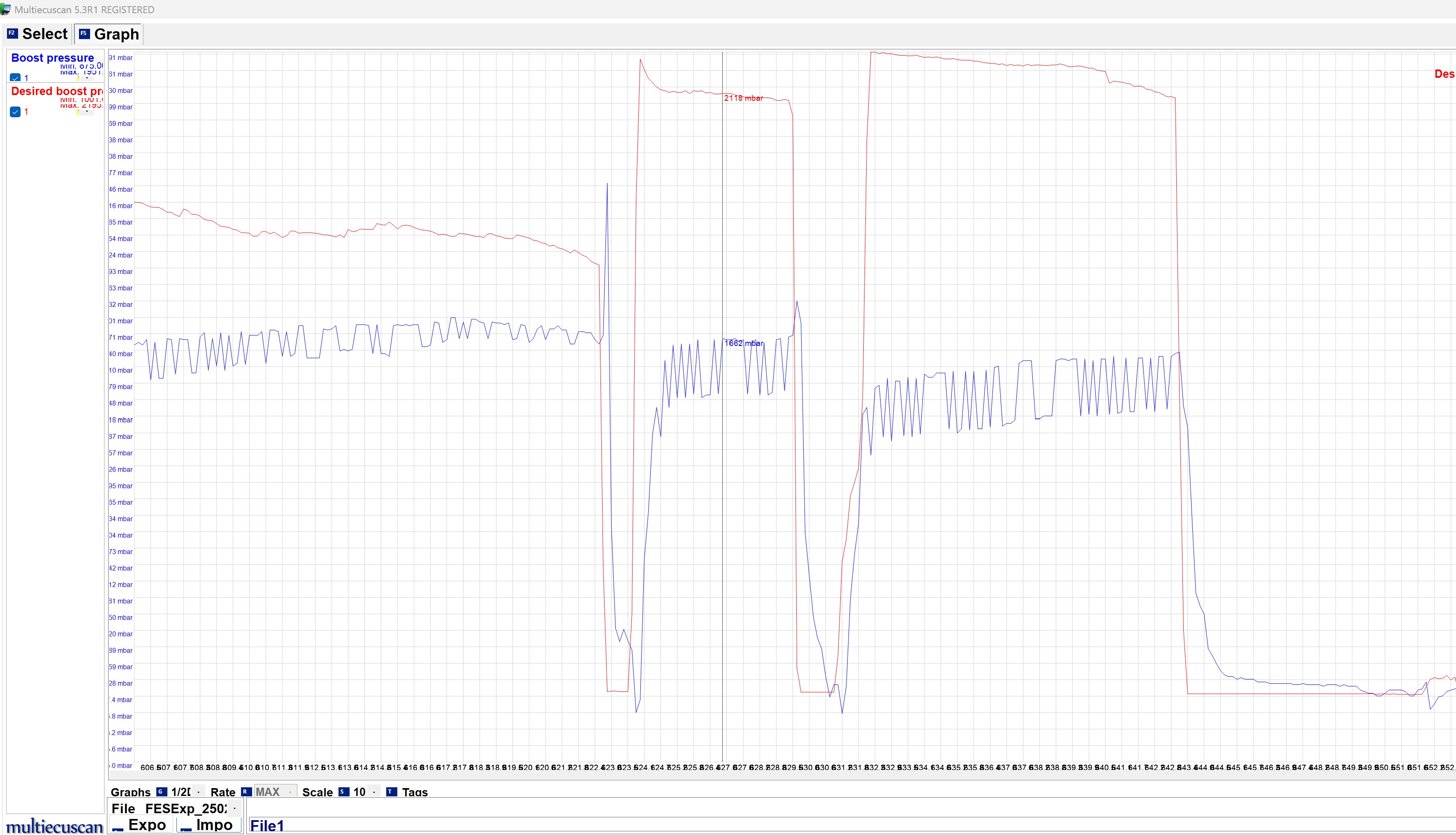Click the G shortcut icon next to Graphs
The image size is (1456, 835).
(x=161, y=791)
